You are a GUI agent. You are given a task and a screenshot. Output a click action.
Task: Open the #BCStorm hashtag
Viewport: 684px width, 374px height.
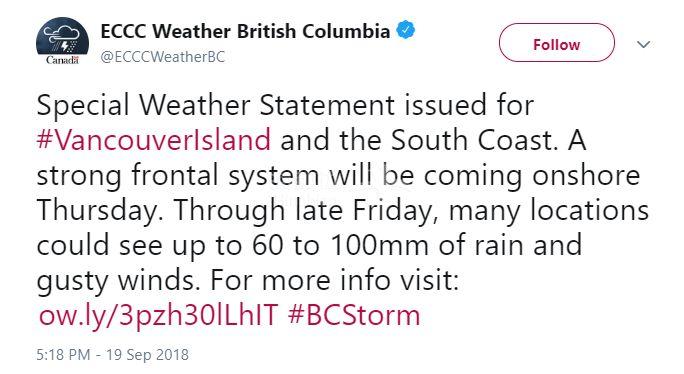pos(354,315)
